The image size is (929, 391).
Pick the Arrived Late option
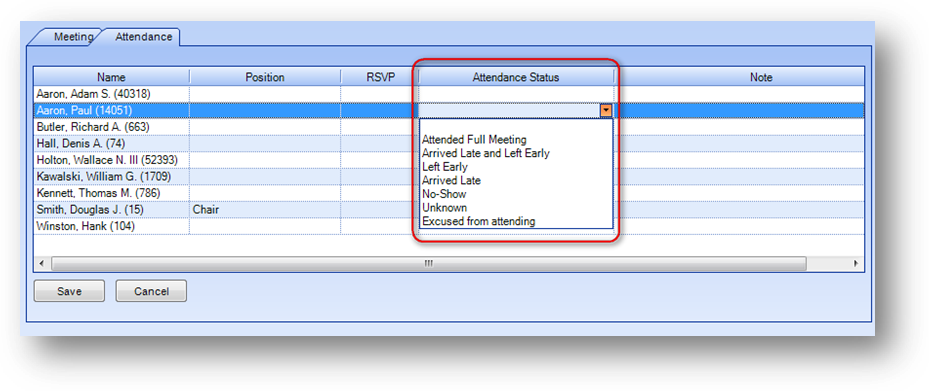tap(451, 181)
